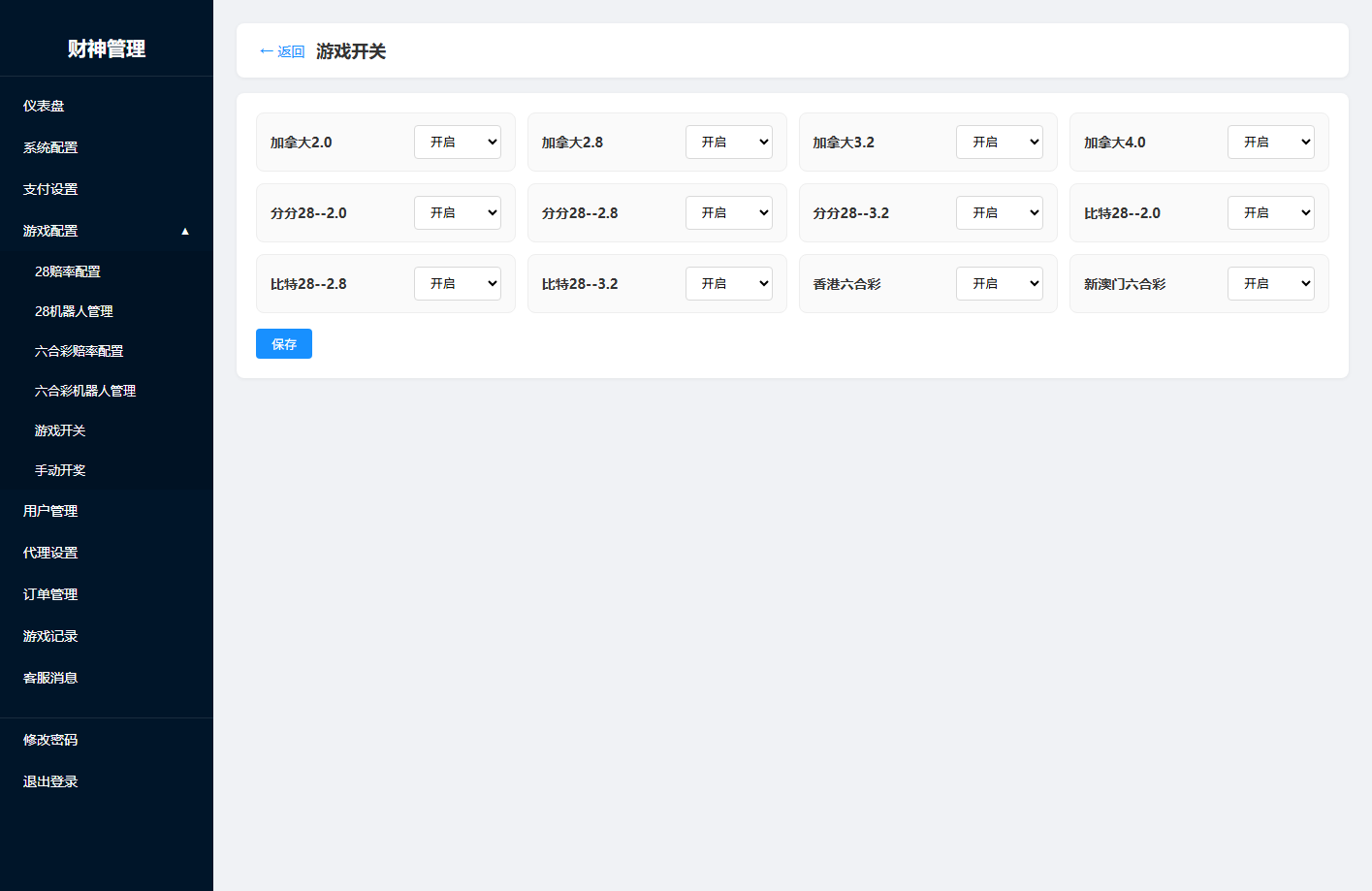Open the 比特28--2.8 status dropdown
This screenshot has width=1372, height=891.
coord(458,283)
